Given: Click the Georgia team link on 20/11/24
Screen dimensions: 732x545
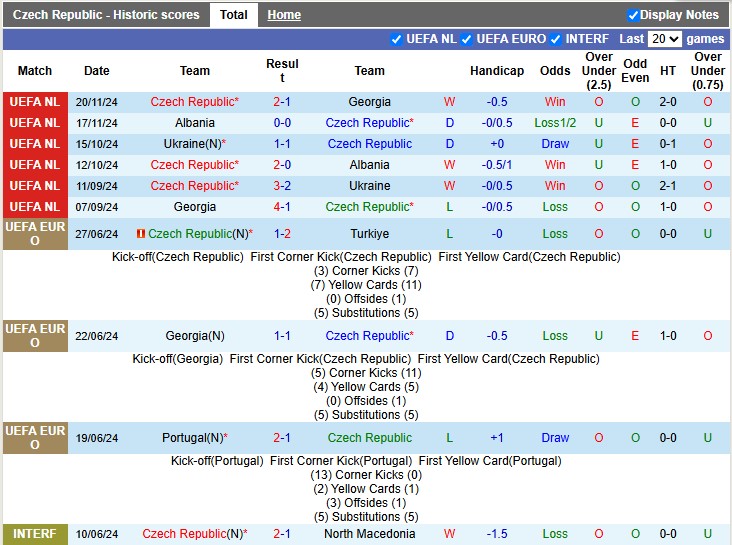Looking at the screenshot, I should pyautogui.click(x=369, y=102).
